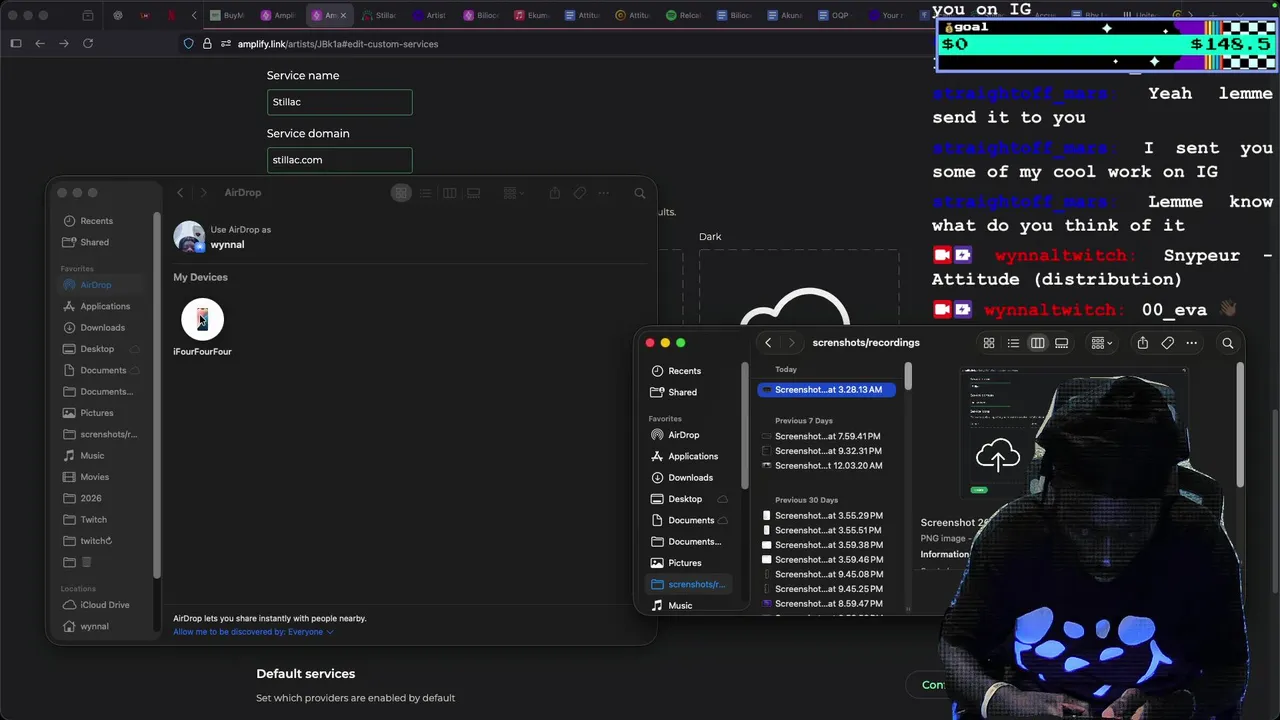Click search magnifier in screnshots/recordings window
The height and width of the screenshot is (720, 1280).
1228,343
